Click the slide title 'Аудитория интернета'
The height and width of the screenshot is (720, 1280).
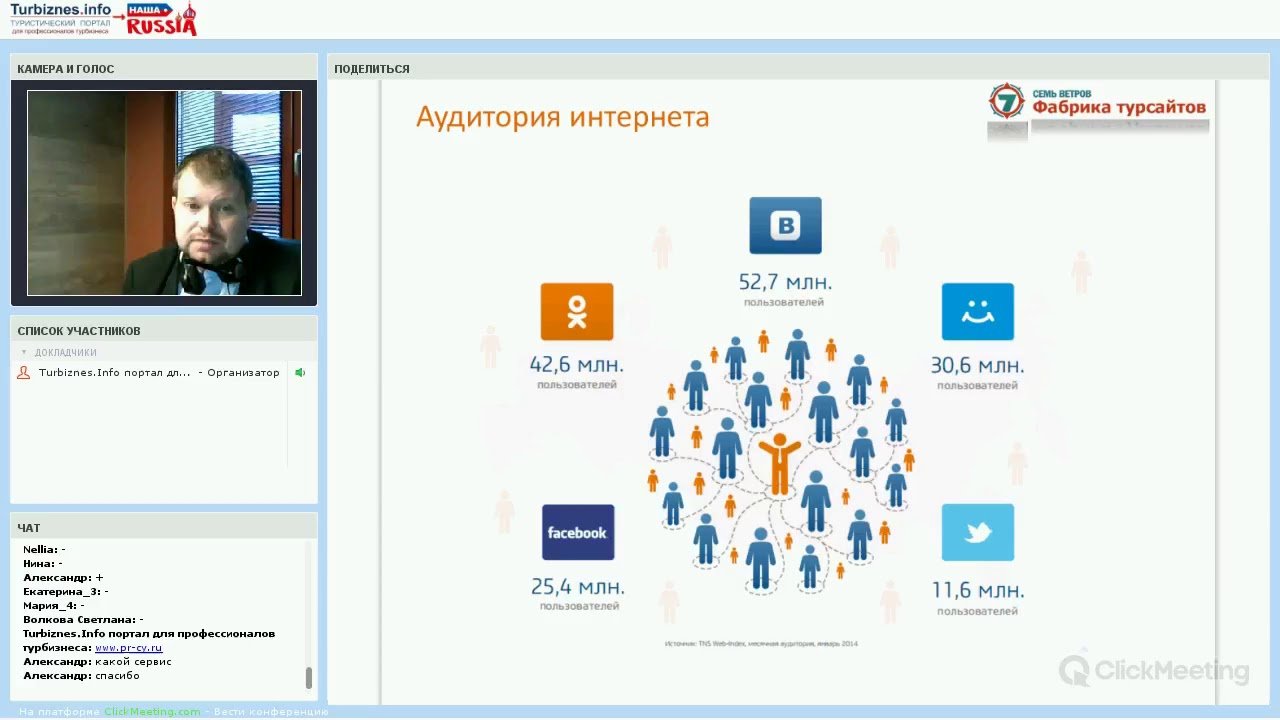point(562,118)
